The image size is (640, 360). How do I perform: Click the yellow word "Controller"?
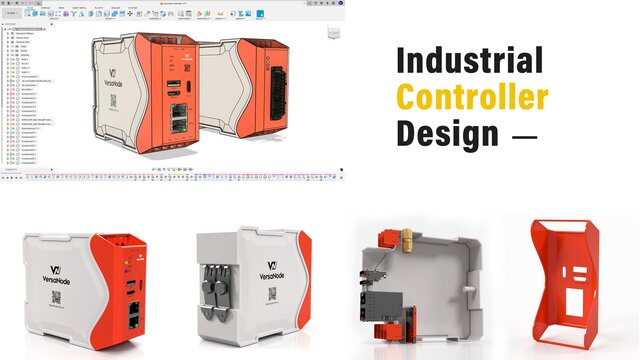click(472, 97)
